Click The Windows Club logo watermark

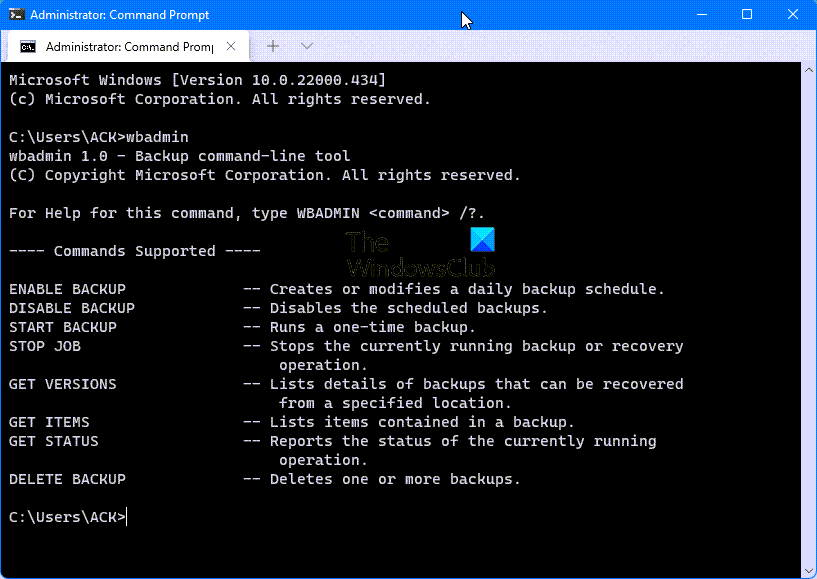421,250
